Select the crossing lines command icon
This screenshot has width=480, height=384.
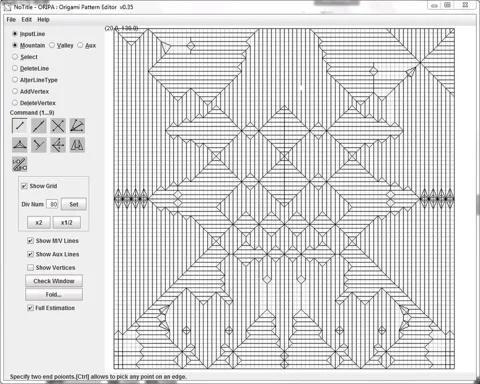(58, 126)
